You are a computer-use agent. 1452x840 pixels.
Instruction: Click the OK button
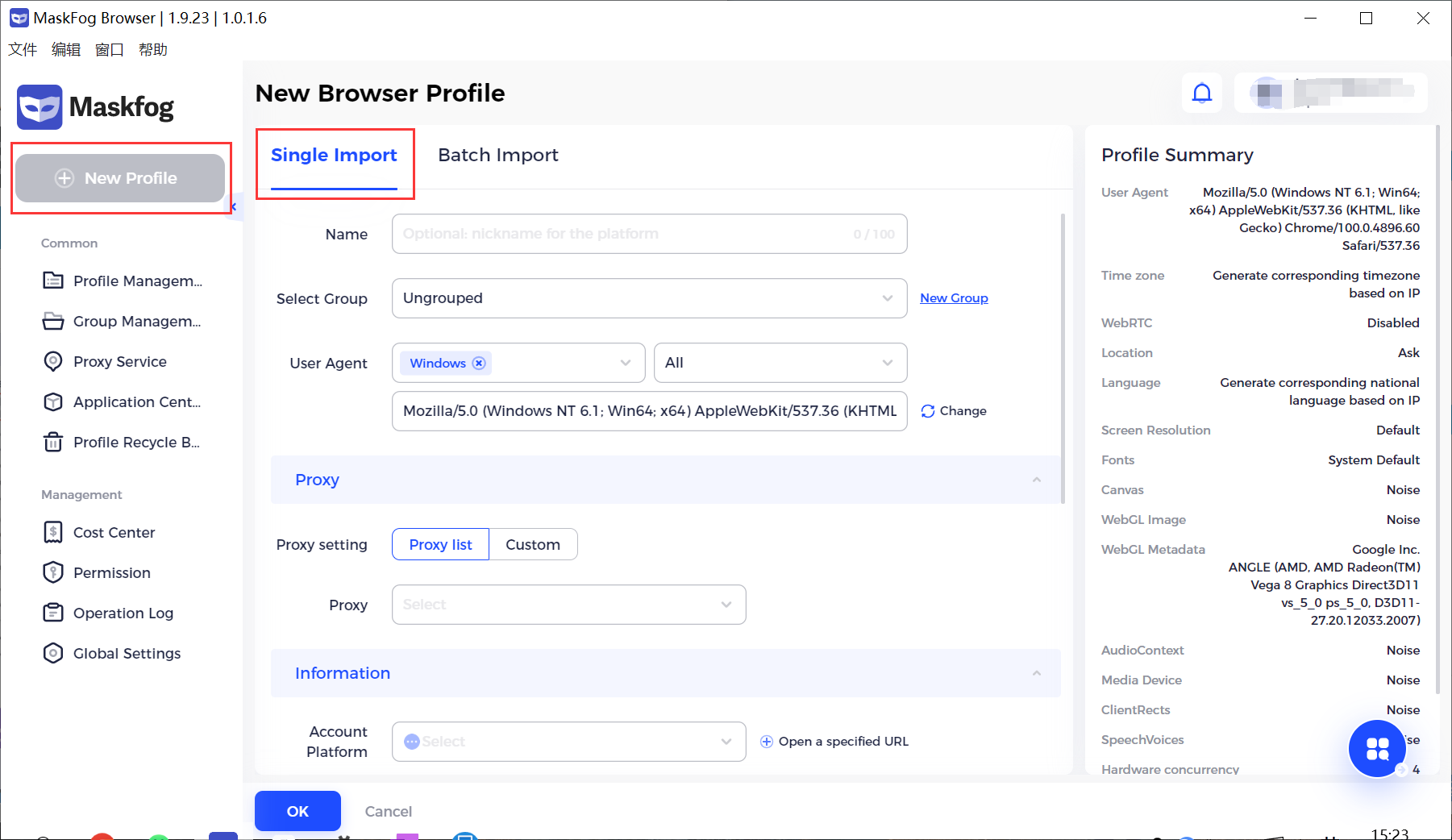click(x=297, y=811)
